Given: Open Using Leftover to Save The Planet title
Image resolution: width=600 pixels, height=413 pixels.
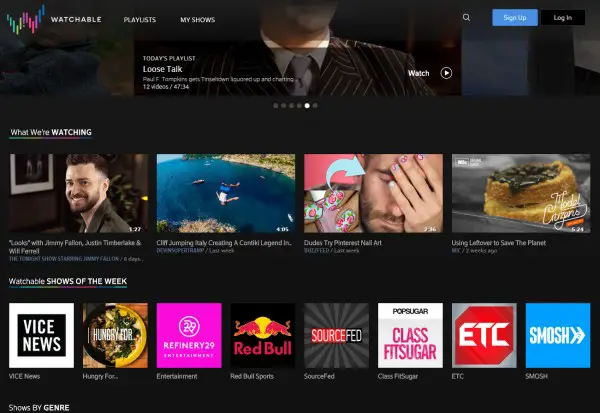Looking at the screenshot, I should pos(499,243).
